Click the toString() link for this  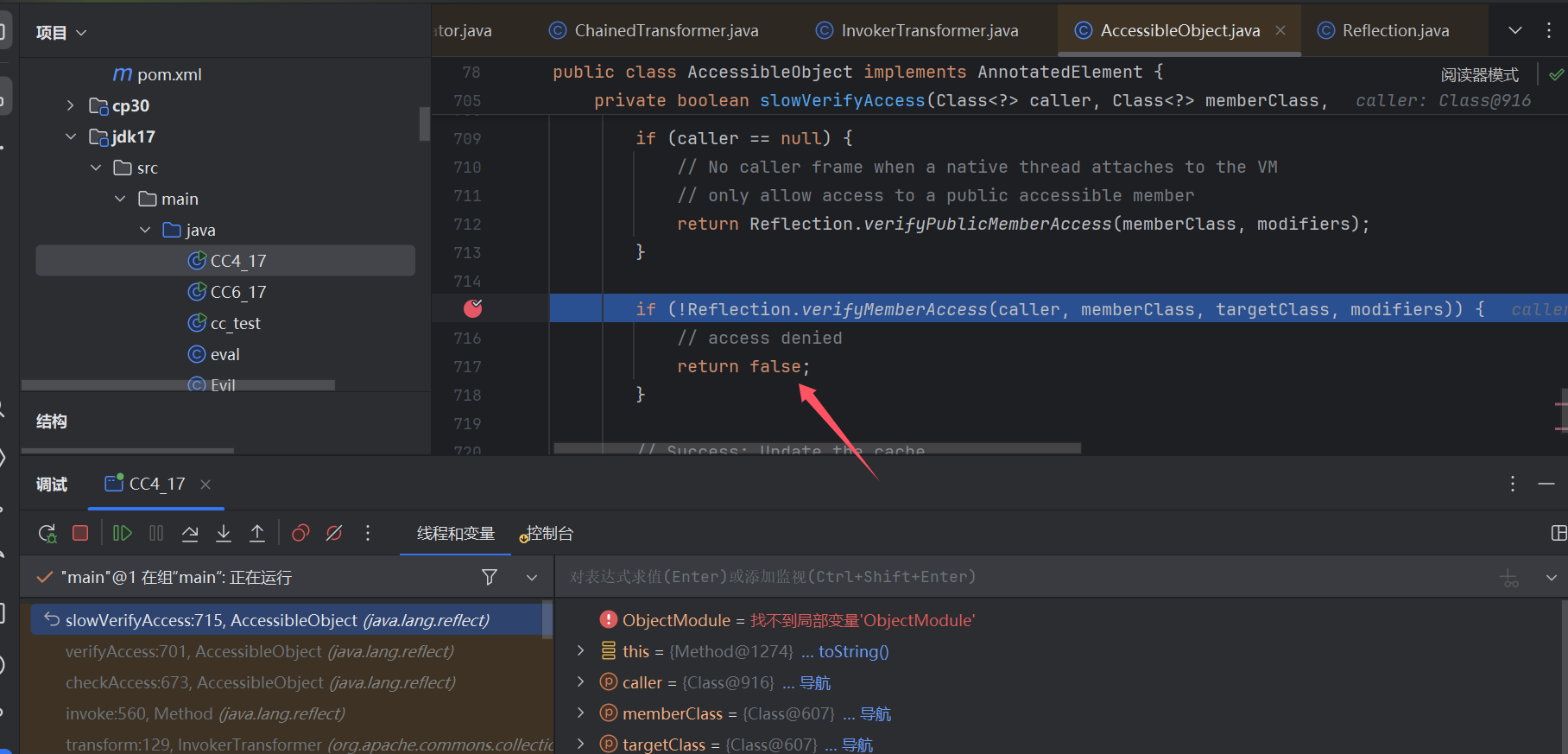click(854, 652)
